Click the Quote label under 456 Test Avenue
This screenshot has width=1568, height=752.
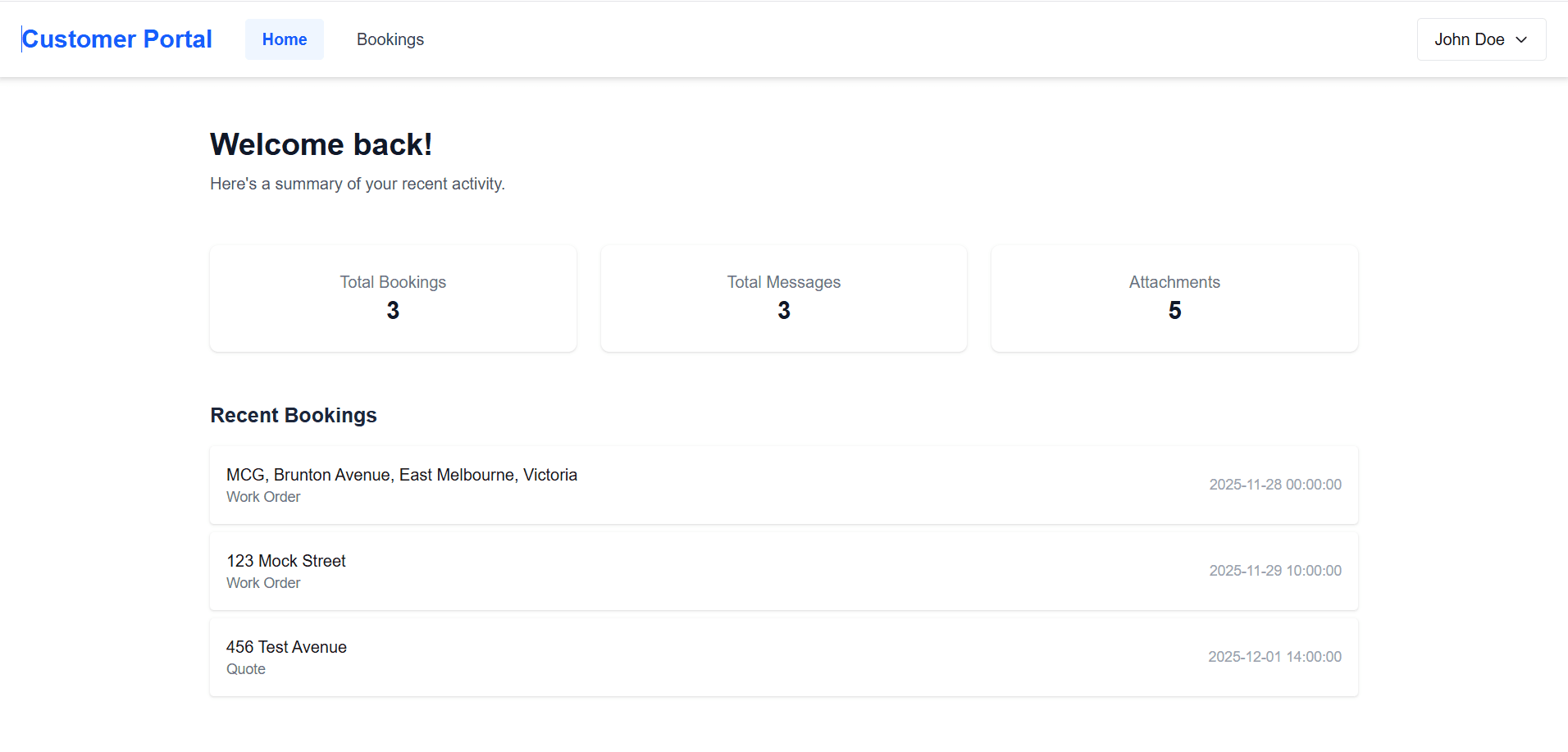(x=245, y=668)
